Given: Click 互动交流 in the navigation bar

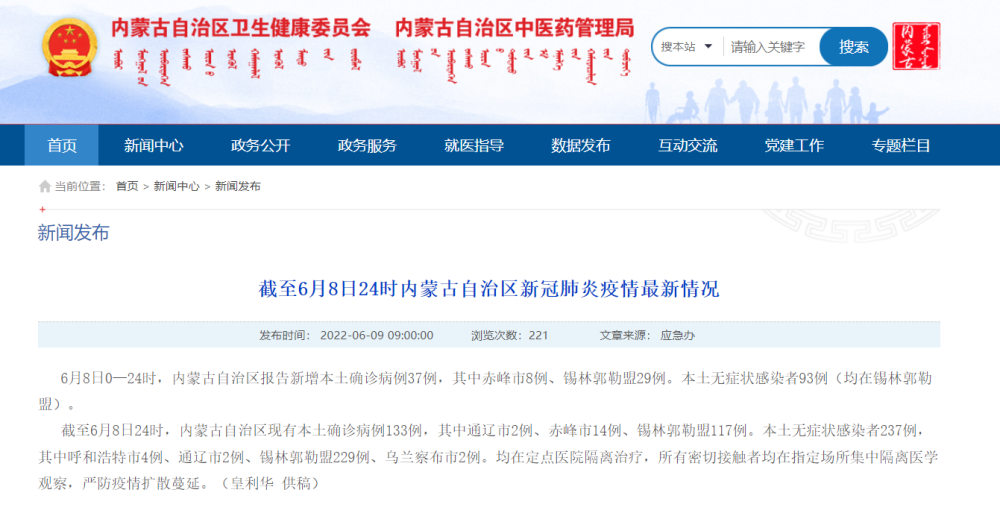Looking at the screenshot, I should tap(687, 145).
